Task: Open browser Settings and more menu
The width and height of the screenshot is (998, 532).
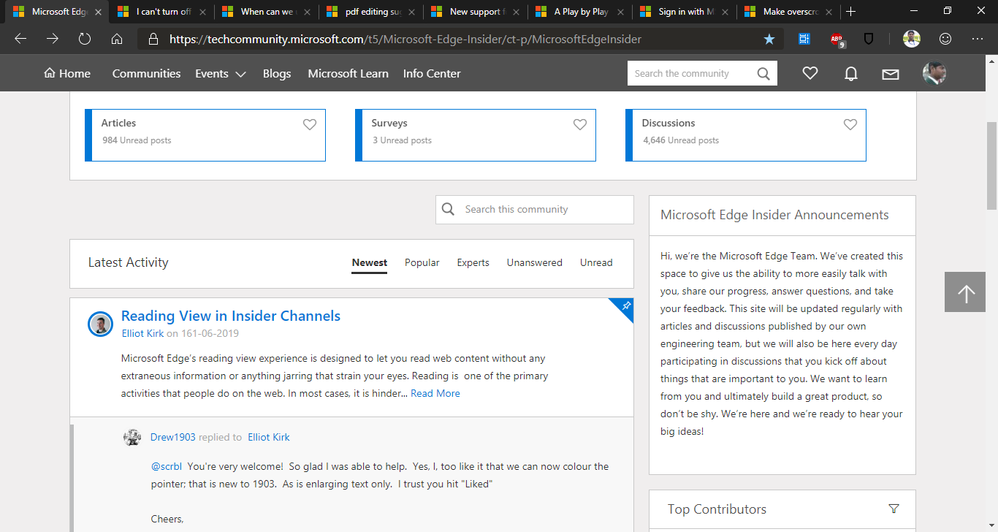Action: [978, 39]
